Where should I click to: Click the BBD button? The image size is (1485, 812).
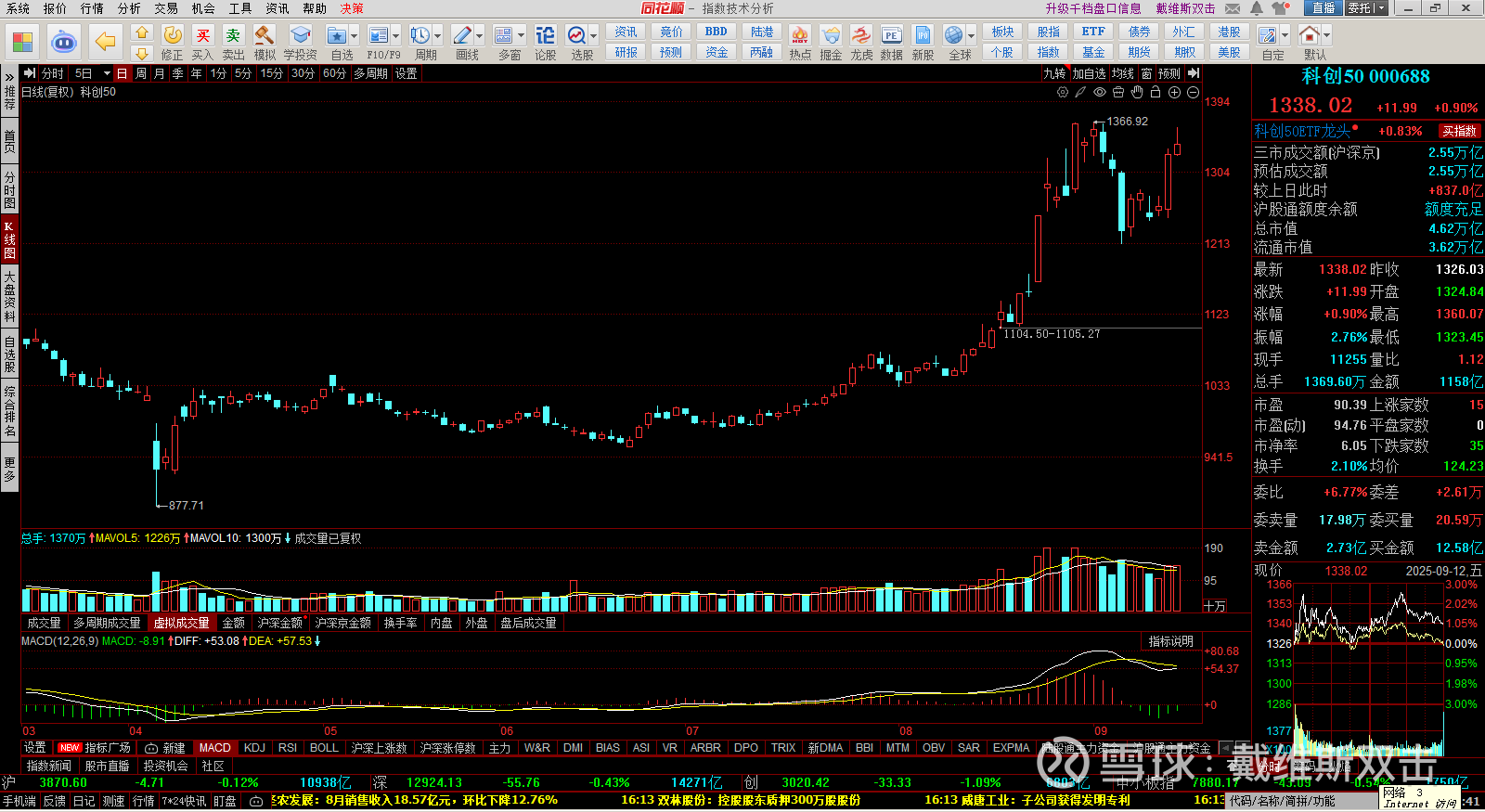tap(717, 32)
